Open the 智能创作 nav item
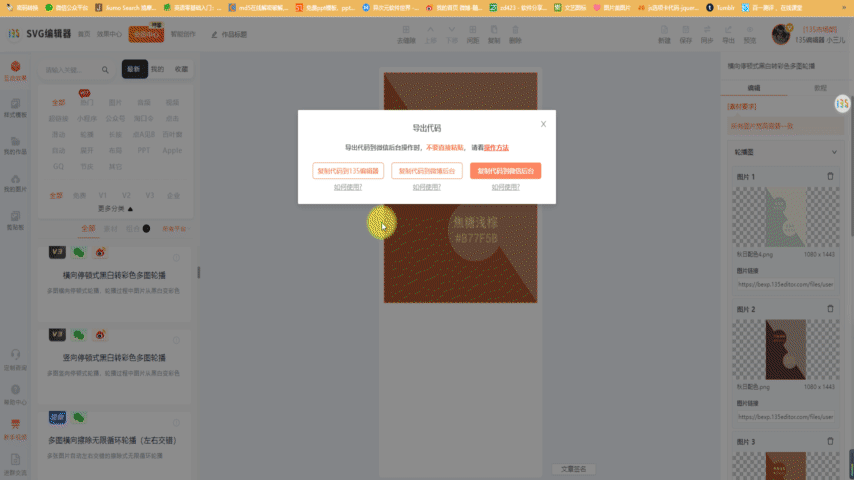This screenshot has height=480, width=854. (x=183, y=34)
